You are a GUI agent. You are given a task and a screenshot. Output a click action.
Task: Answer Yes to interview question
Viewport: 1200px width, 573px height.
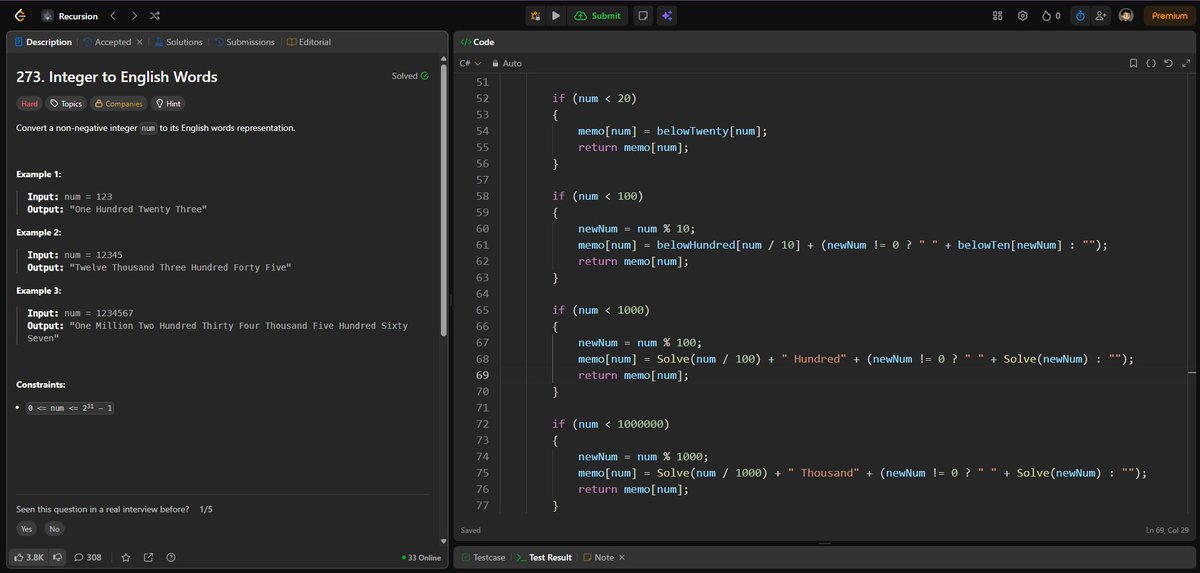27,529
